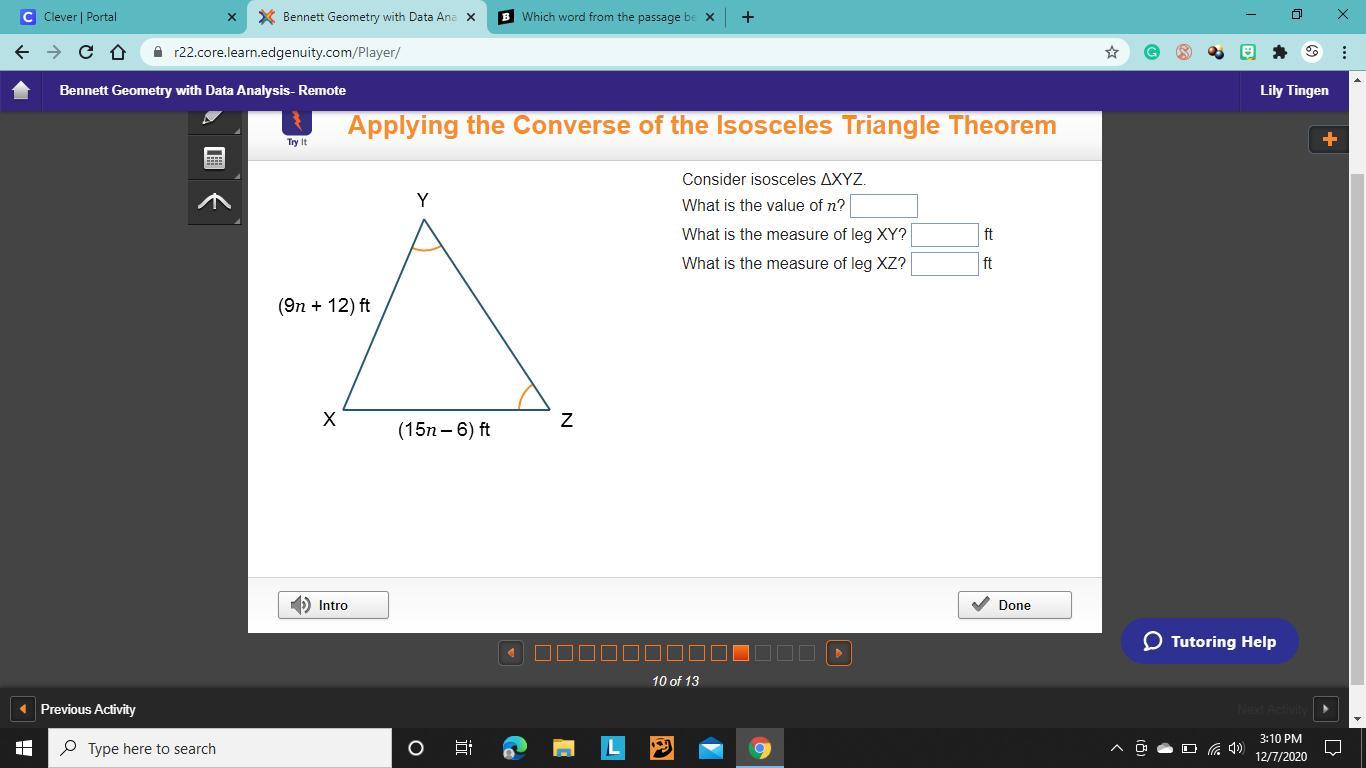Open Task View

pos(464,748)
